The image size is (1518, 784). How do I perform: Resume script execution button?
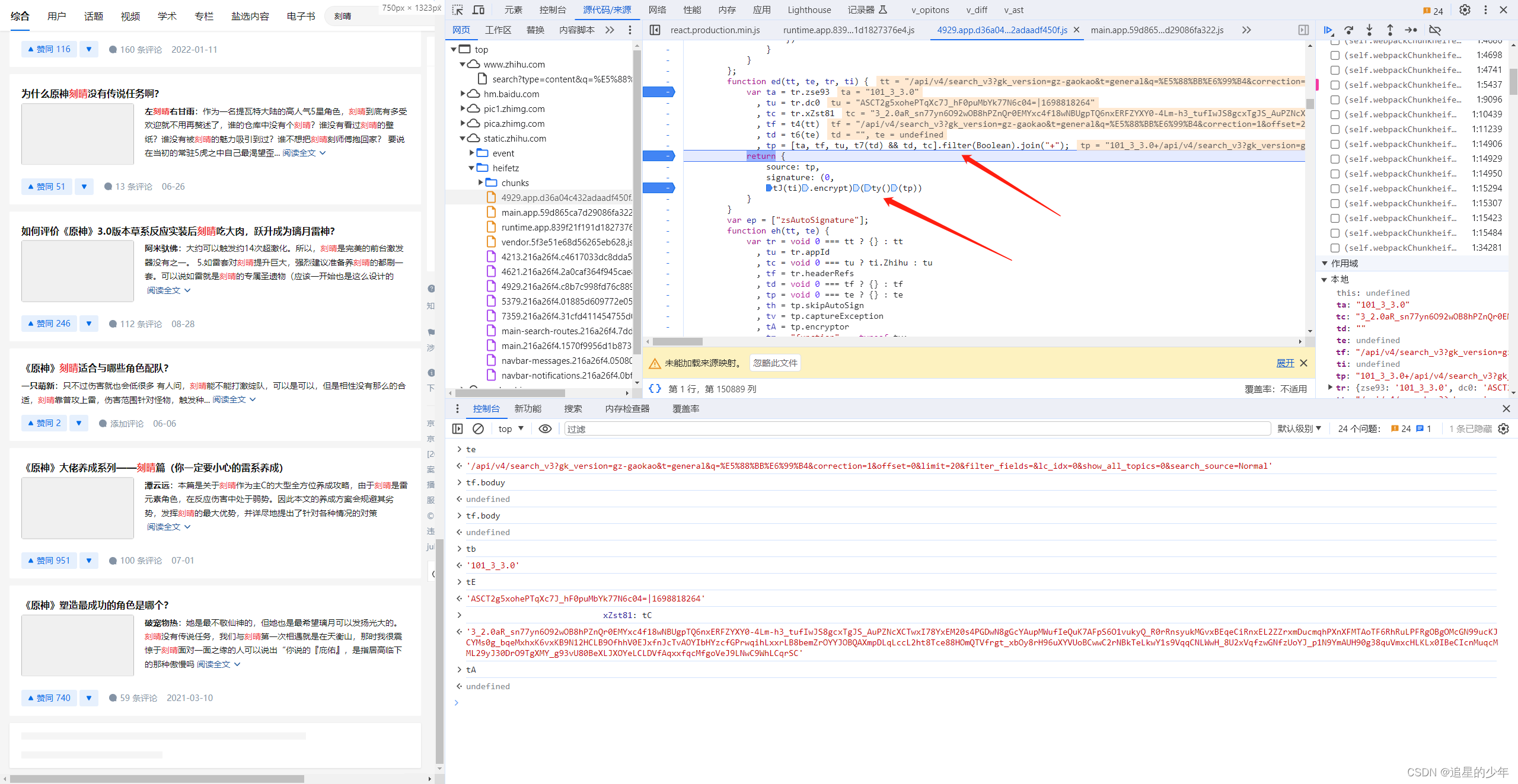click(x=1328, y=30)
